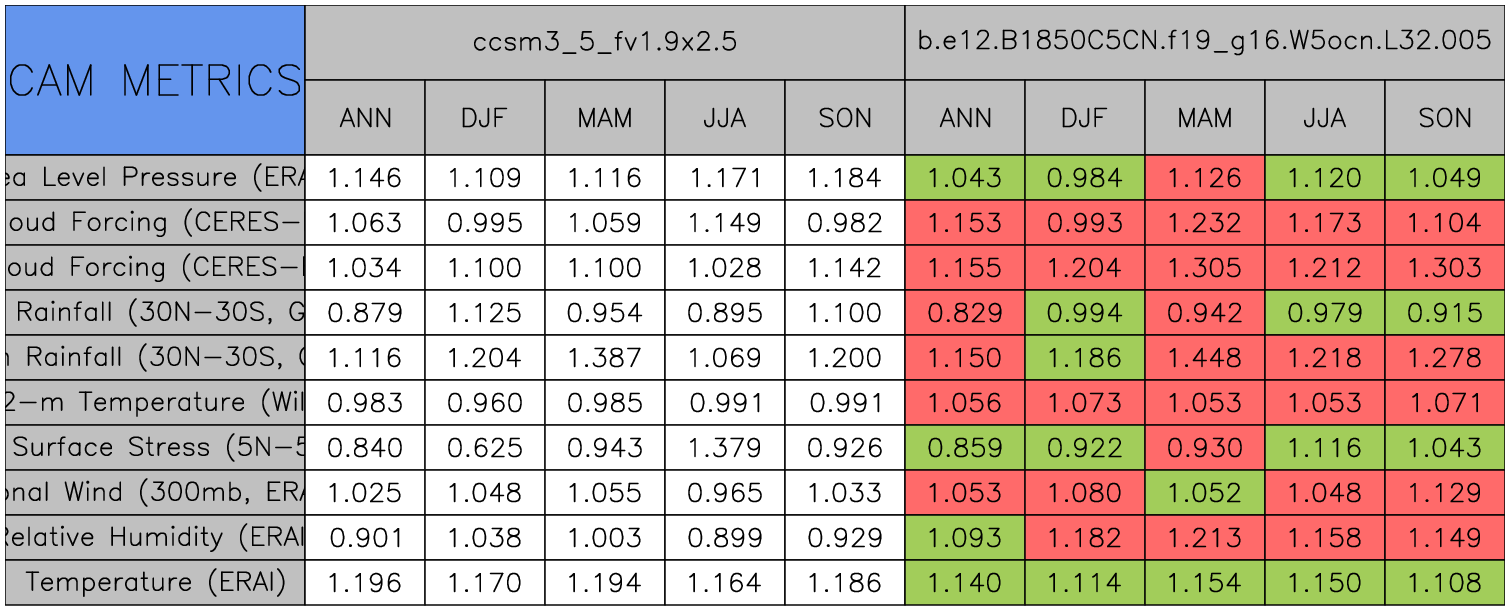Click the white cell with value 0.625
This screenshot has width=1510, height=611.
click(485, 447)
